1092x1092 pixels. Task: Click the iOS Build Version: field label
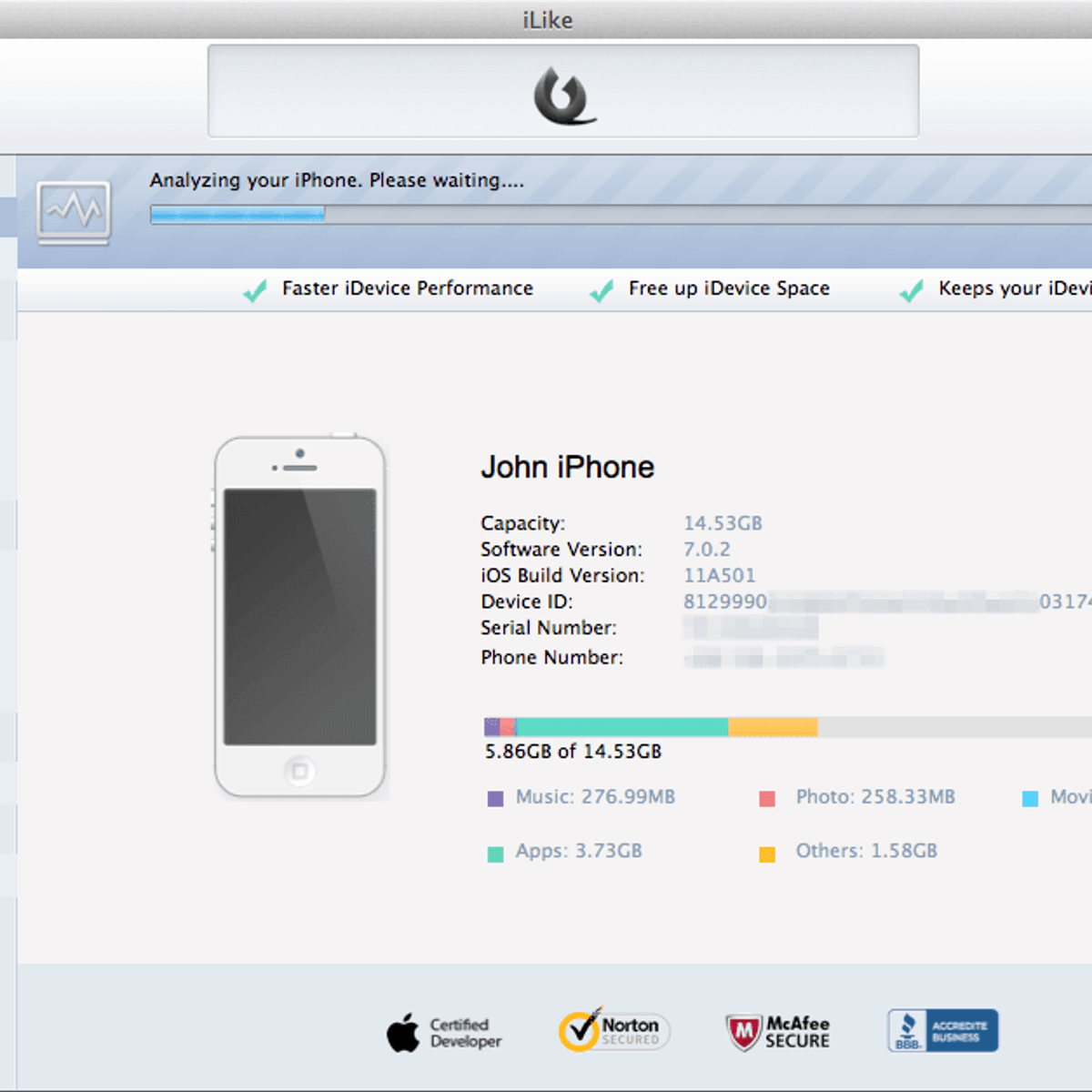(x=562, y=576)
